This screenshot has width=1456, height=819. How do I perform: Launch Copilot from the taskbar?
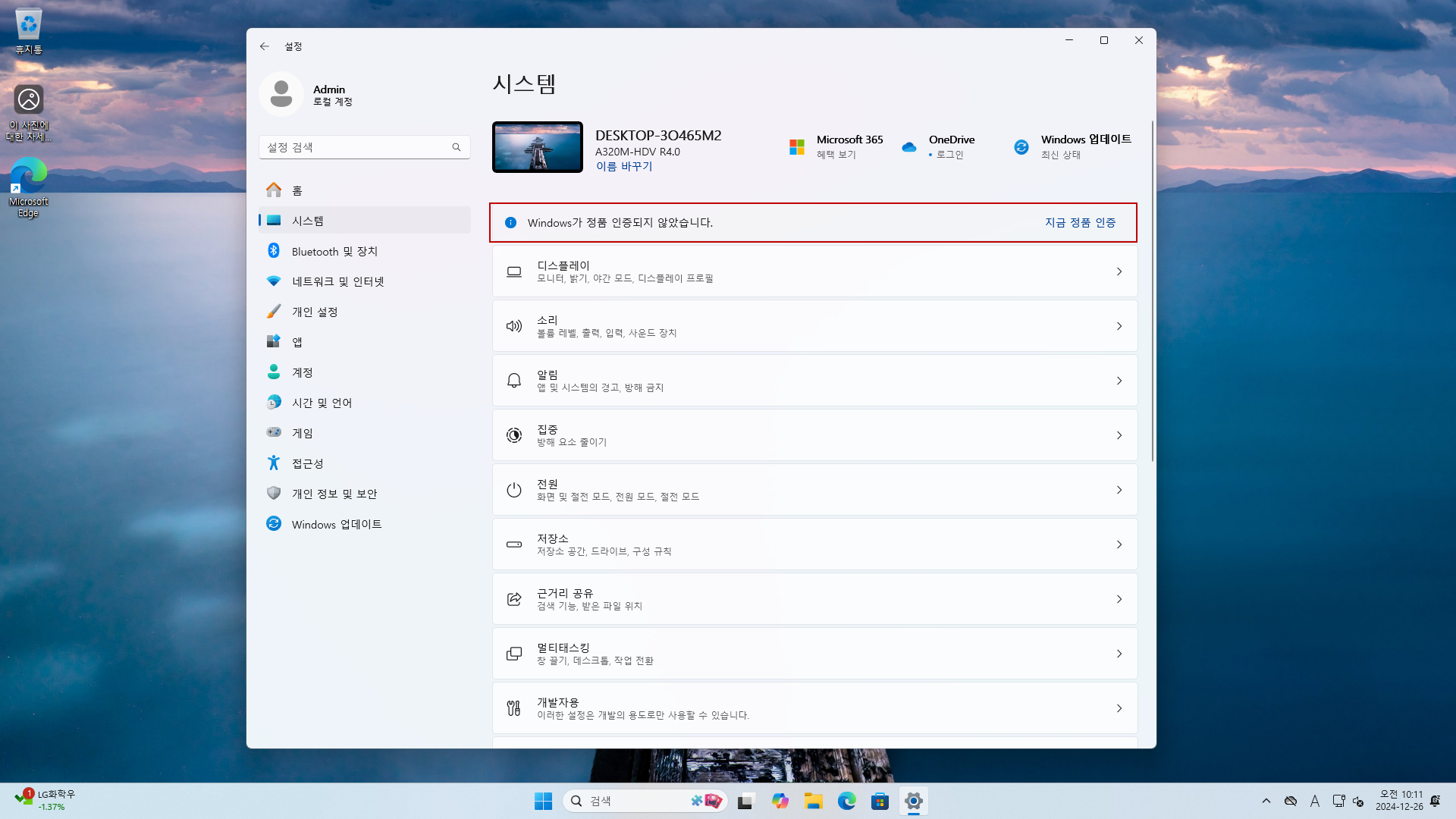click(x=780, y=801)
